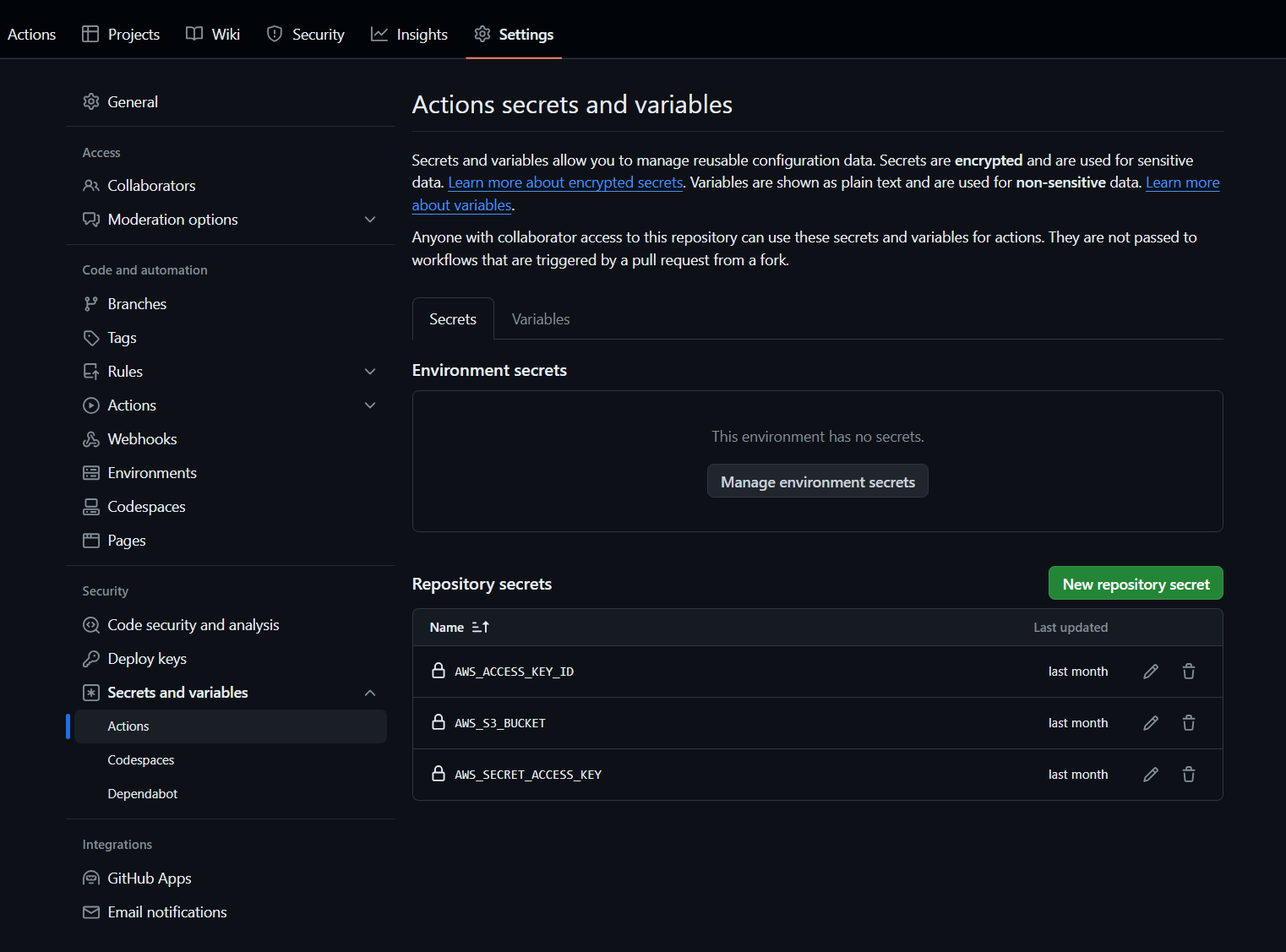Edit the AWS_ACCESS_KEY_ID secret pencil icon
The width and height of the screenshot is (1286, 952).
click(x=1151, y=672)
